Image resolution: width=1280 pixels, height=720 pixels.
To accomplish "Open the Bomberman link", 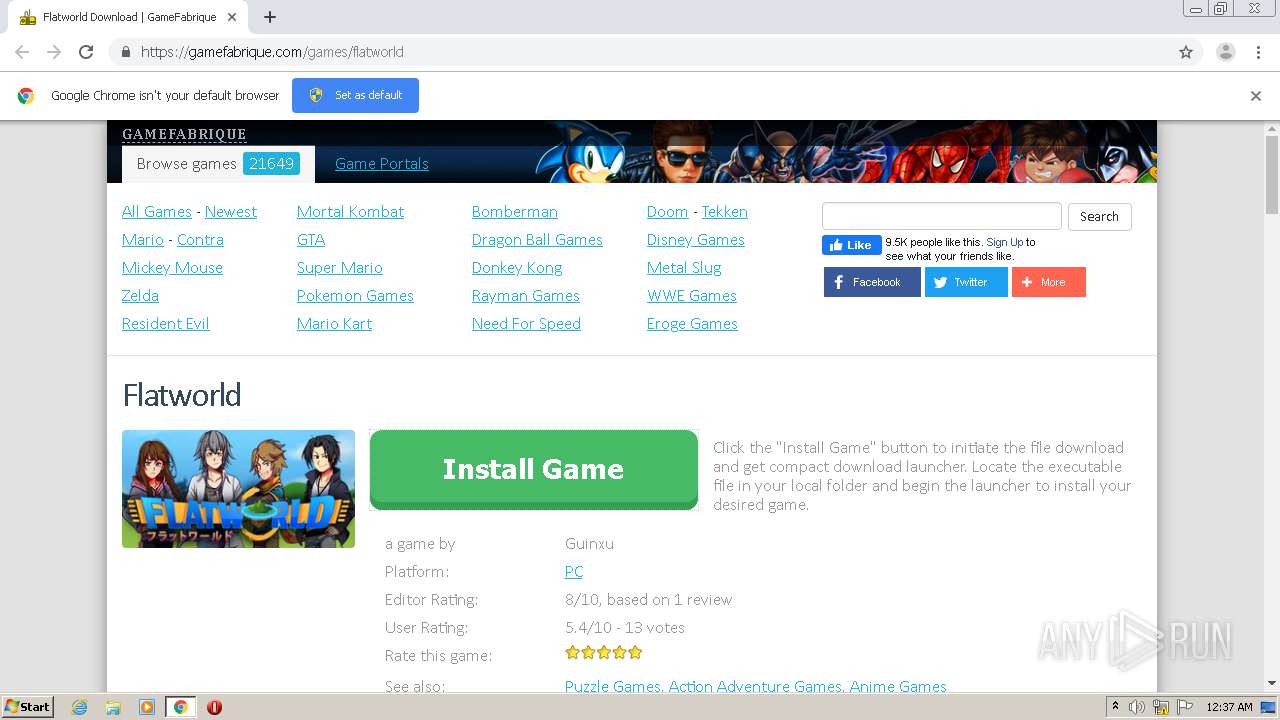I will coord(514,212).
